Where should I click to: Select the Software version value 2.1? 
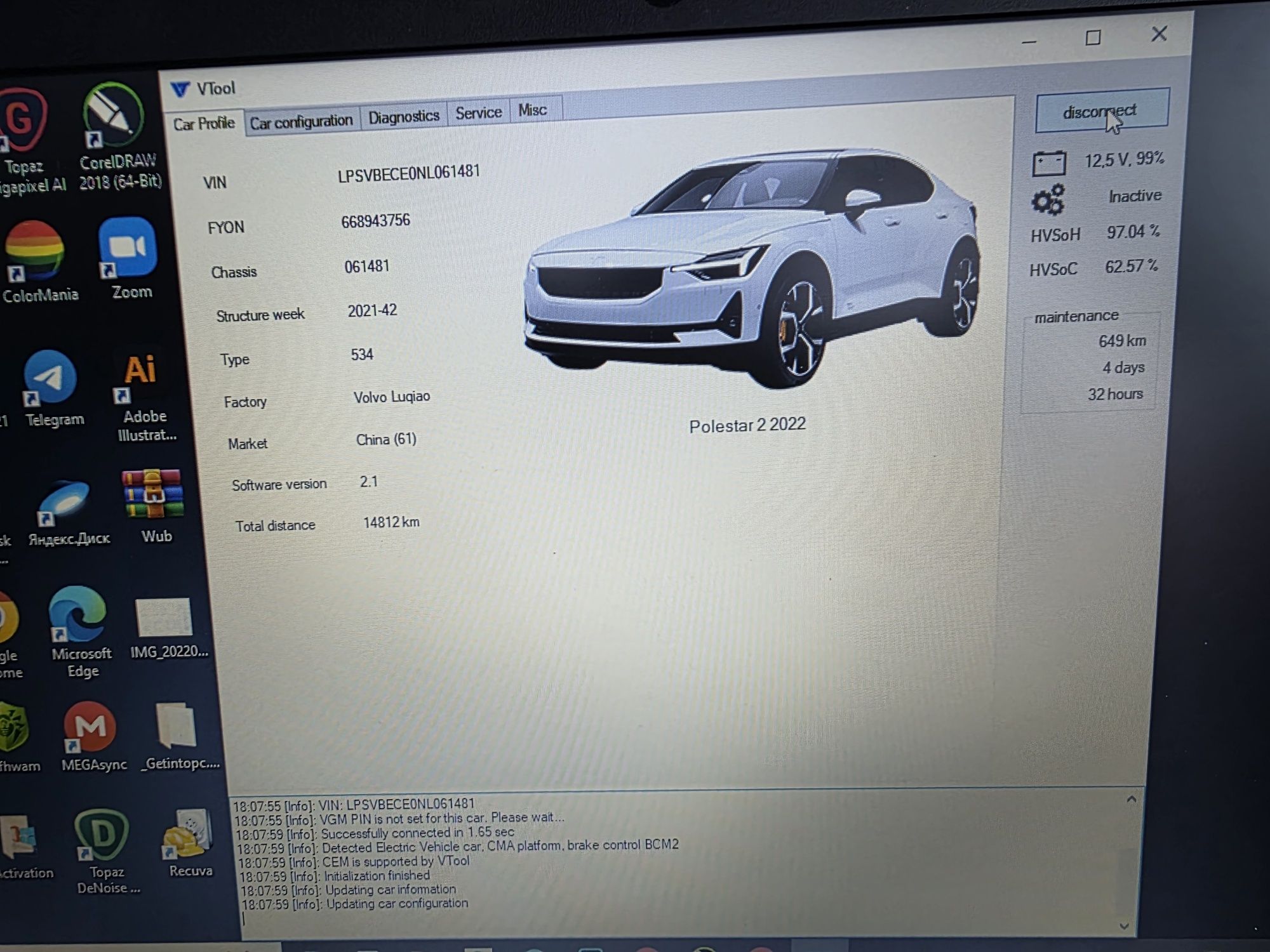click(369, 482)
